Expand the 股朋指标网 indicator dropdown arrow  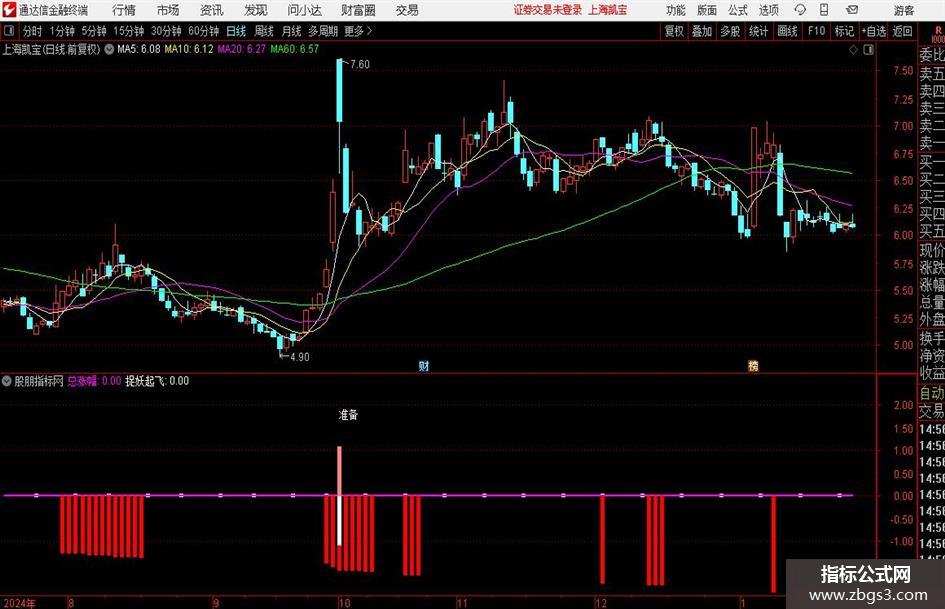point(7,381)
